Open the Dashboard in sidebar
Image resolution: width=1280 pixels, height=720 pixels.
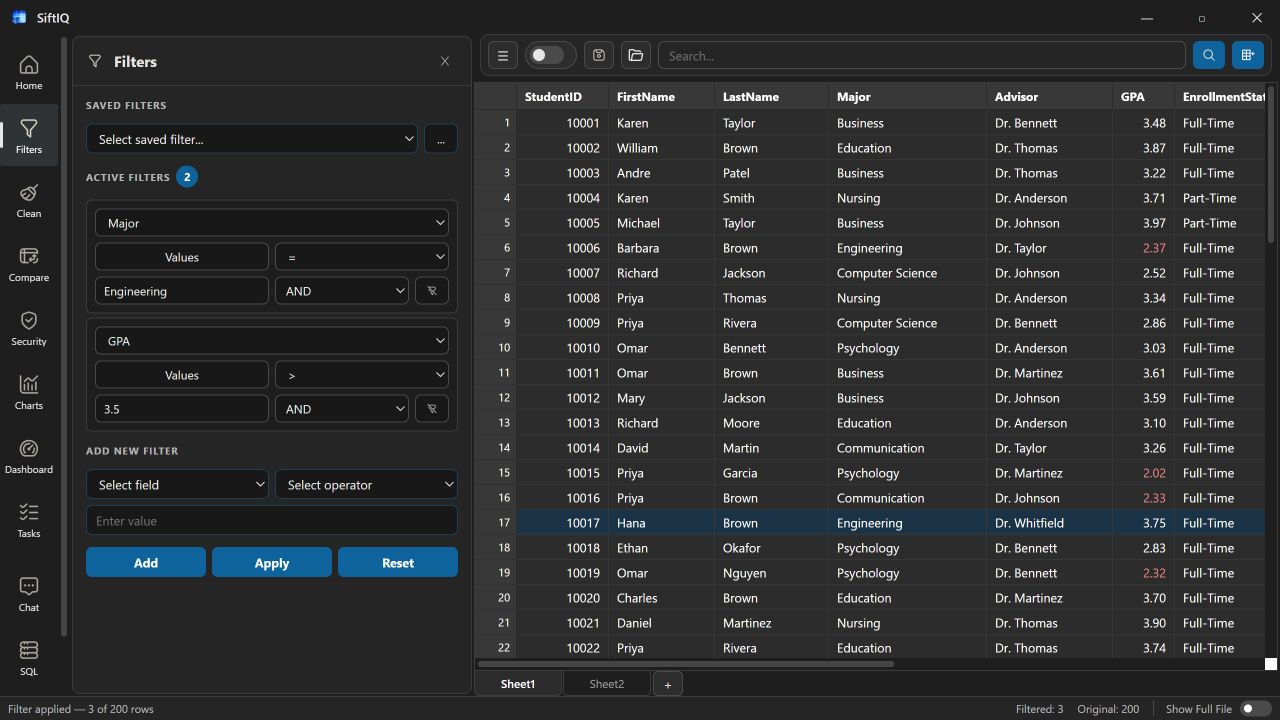pyautogui.click(x=29, y=456)
